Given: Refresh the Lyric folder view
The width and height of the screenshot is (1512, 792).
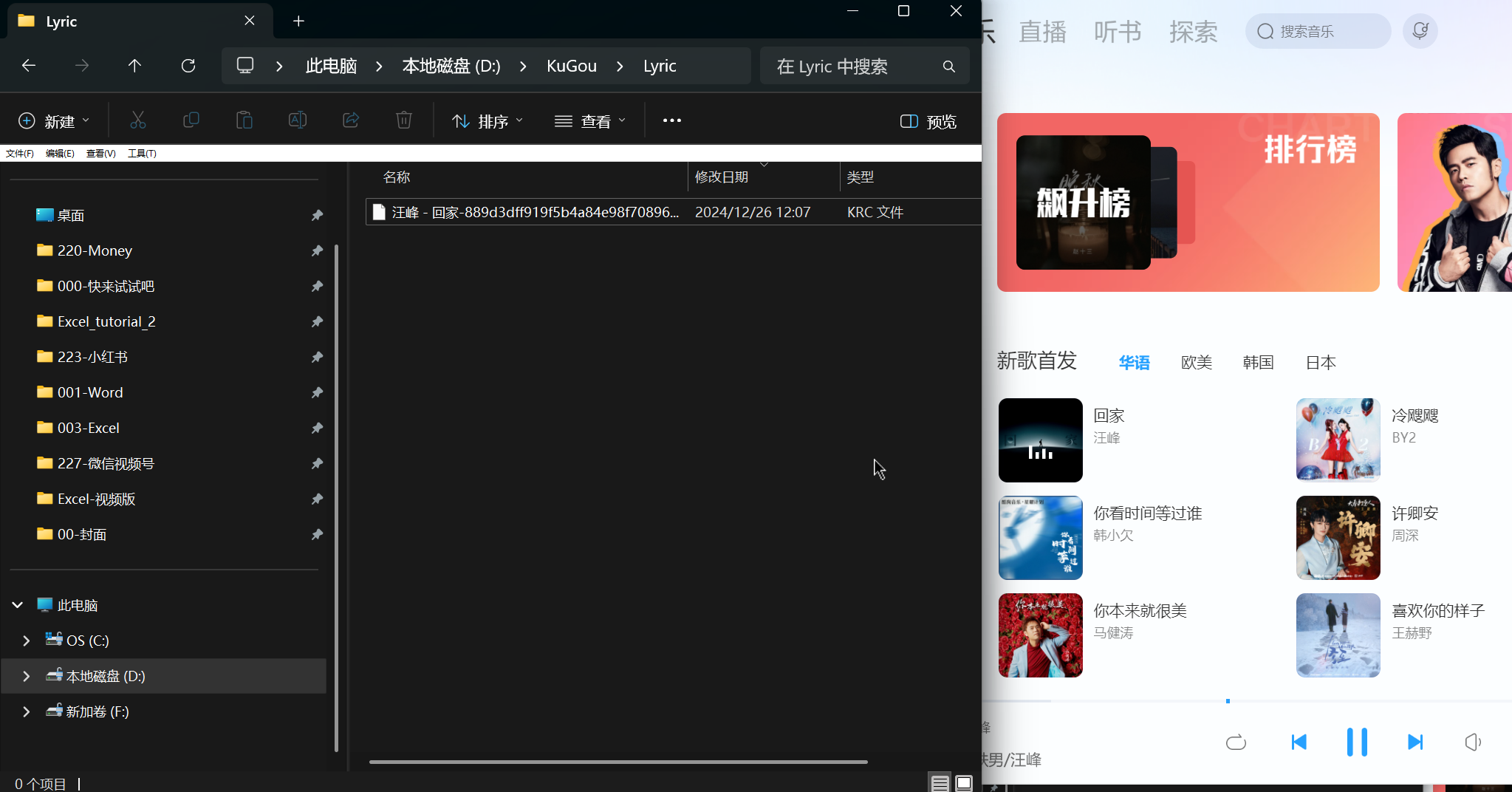Looking at the screenshot, I should 188,66.
